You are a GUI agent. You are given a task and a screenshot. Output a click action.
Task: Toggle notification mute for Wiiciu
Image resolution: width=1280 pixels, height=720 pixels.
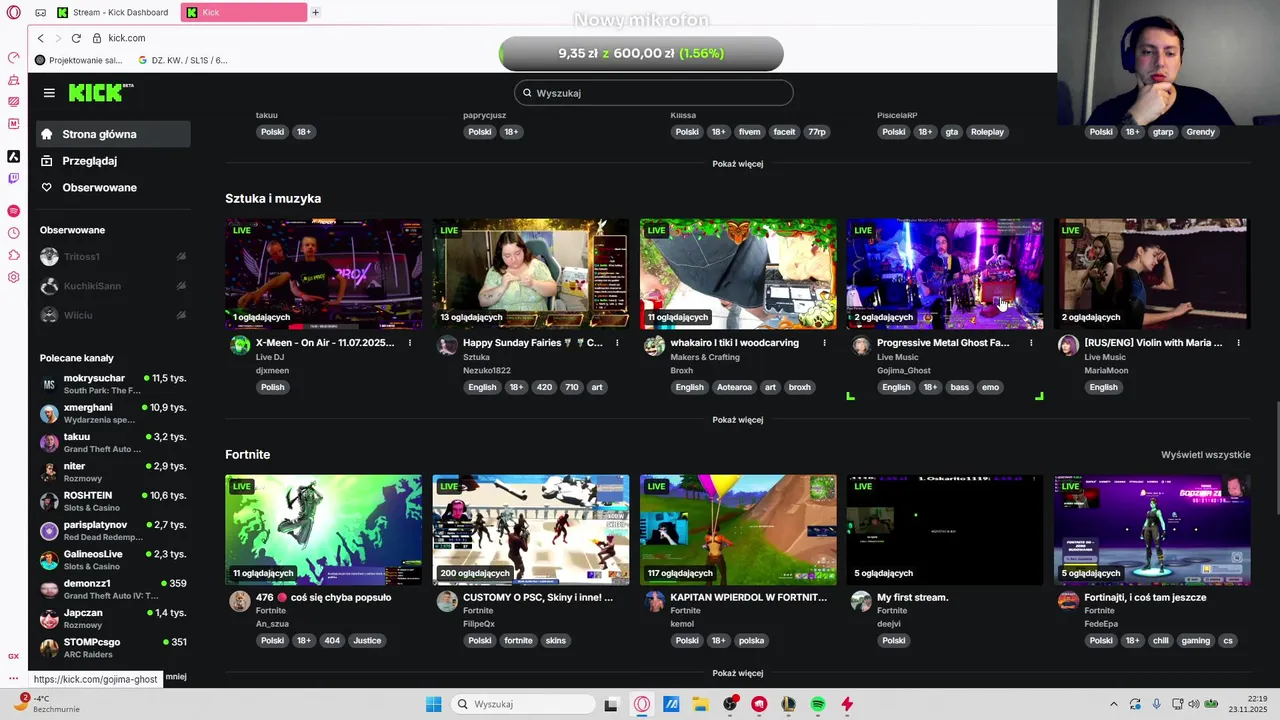point(181,315)
